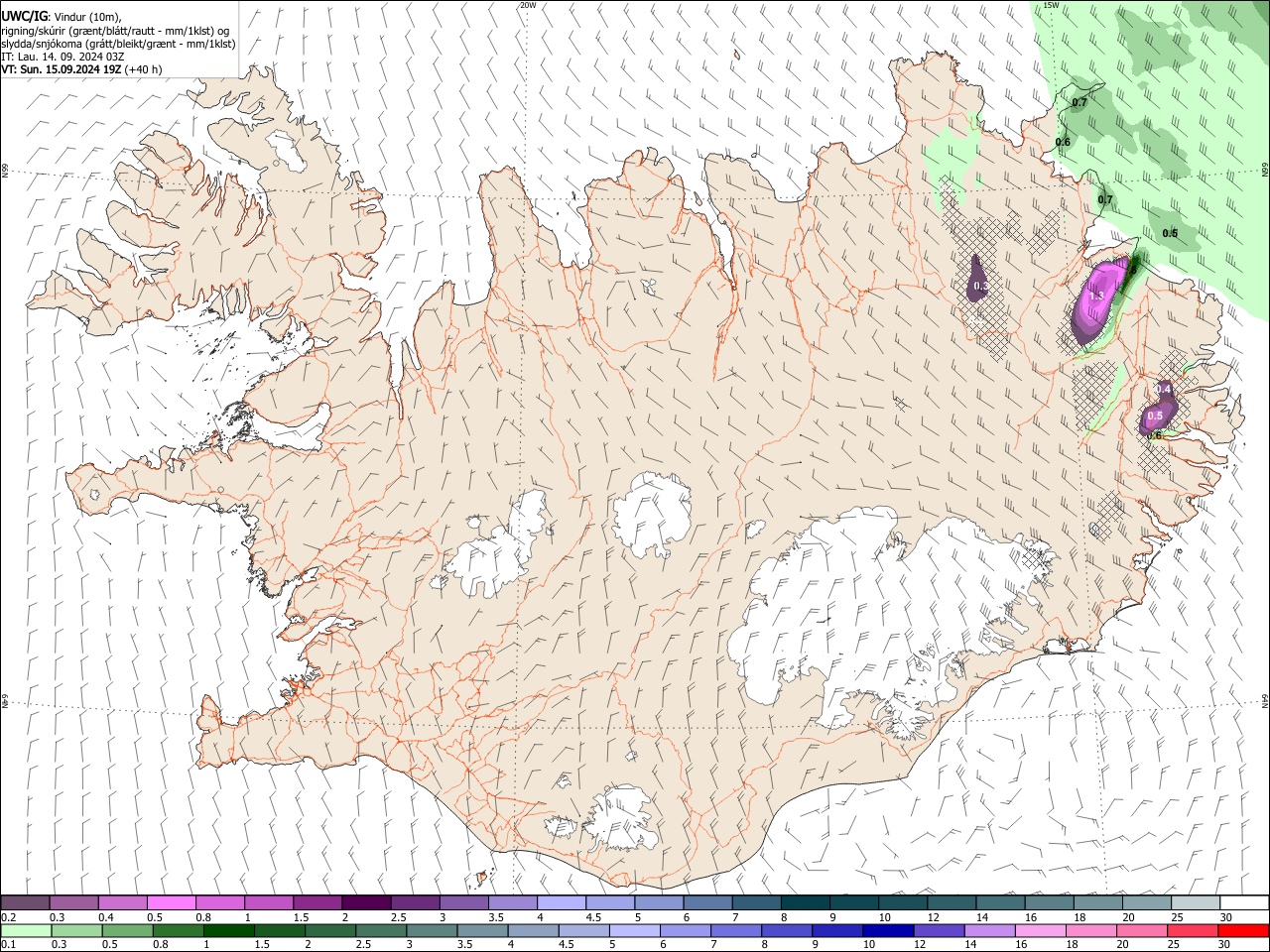
Task: Click the 15W longitude label
Action: pyautogui.click(x=1051, y=5)
